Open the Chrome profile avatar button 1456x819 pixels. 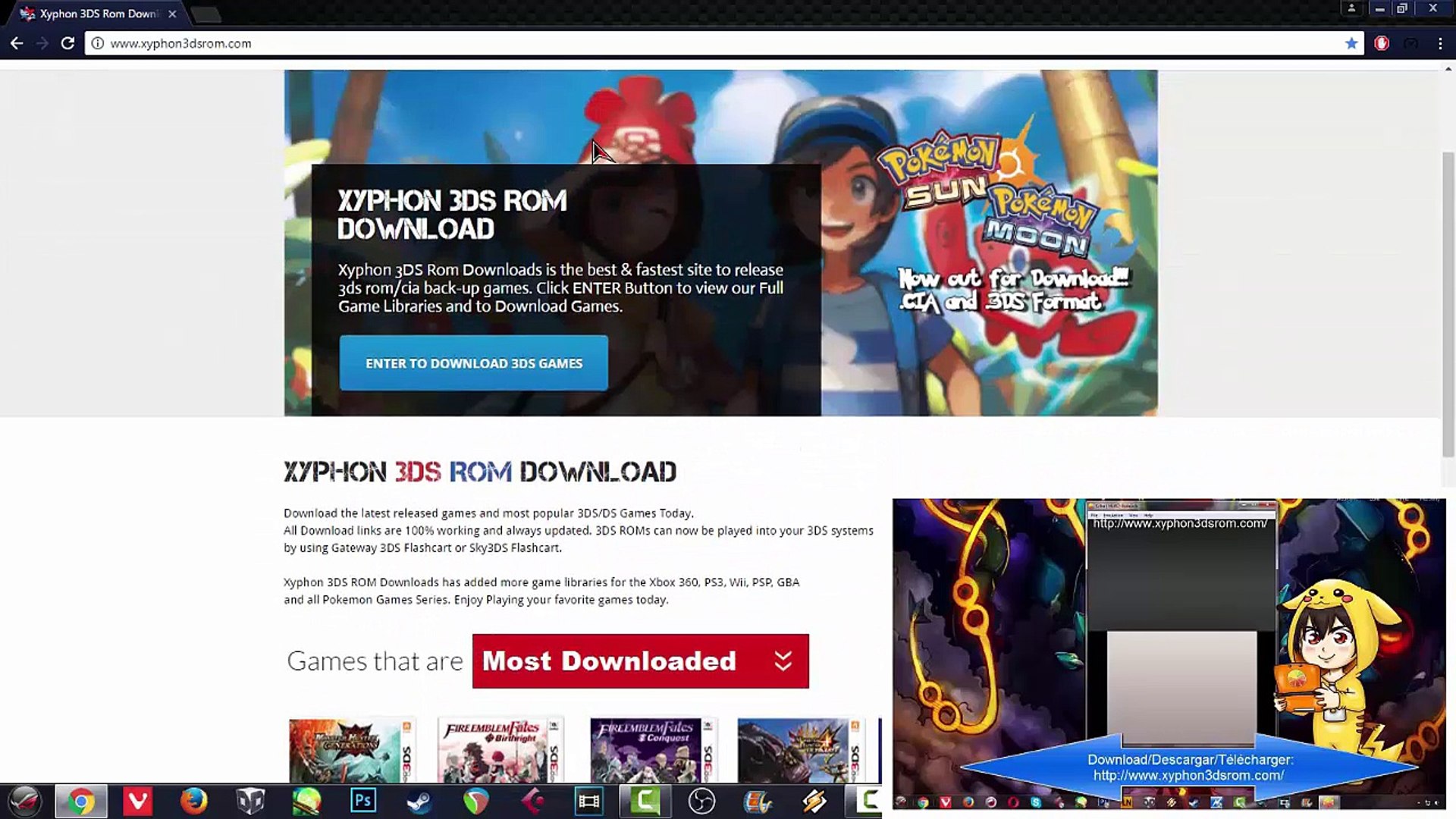point(1351,8)
